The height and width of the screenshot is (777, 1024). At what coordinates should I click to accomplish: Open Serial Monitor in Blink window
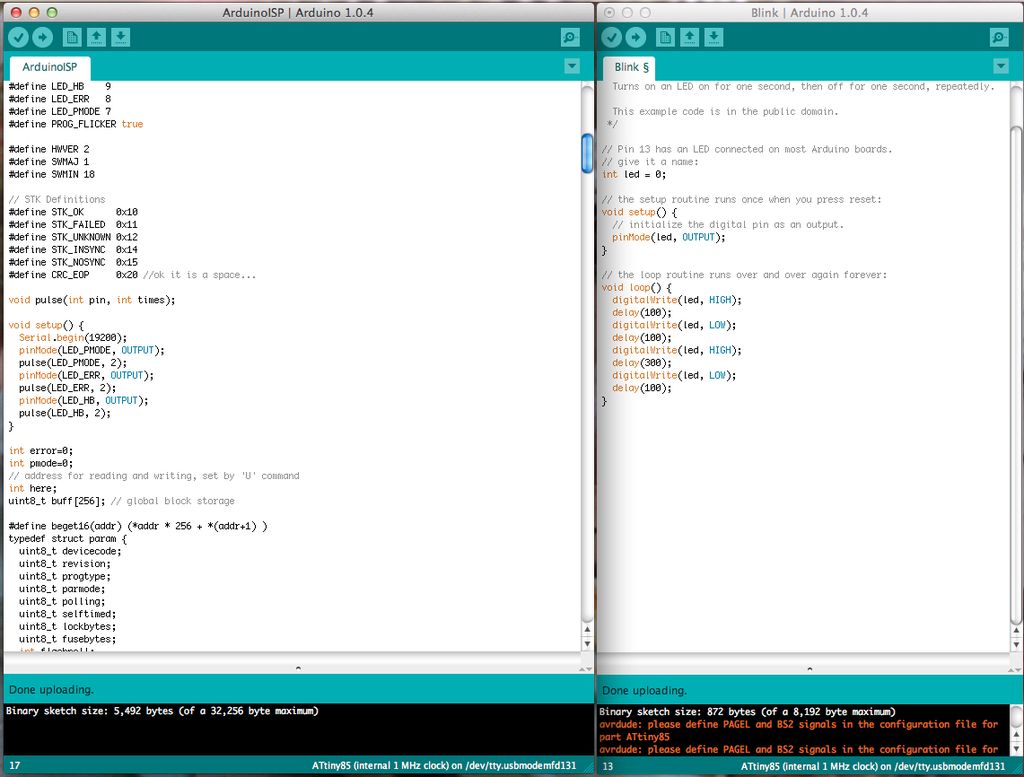pyautogui.click(x=999, y=37)
